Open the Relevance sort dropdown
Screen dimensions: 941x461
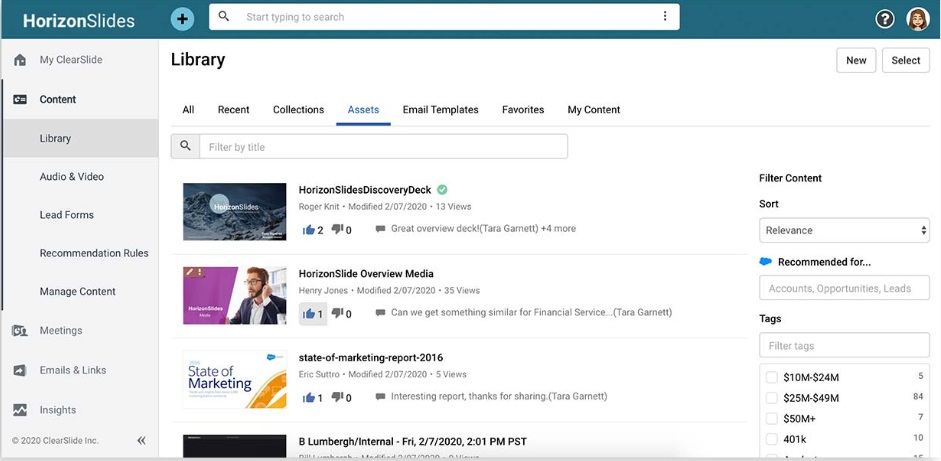844,230
